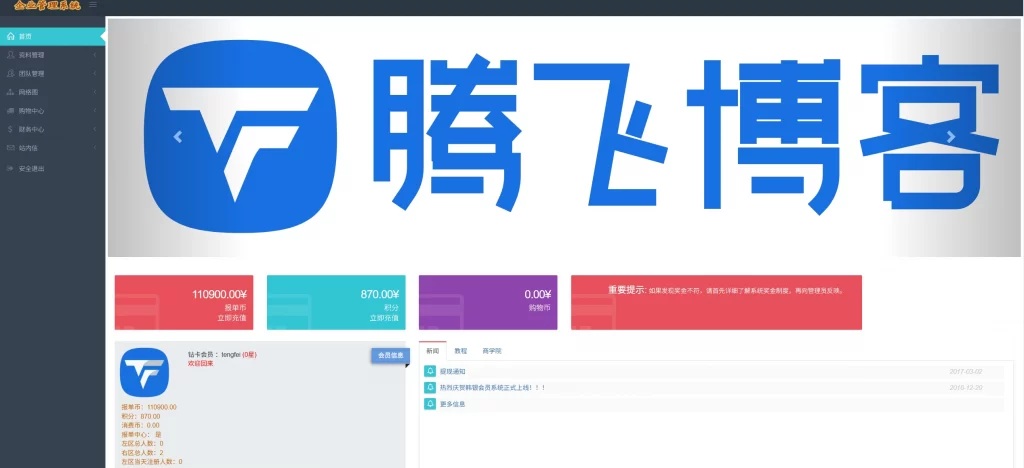The height and width of the screenshot is (468, 1024).
Task: Go to next carousel slide arrow
Action: click(951, 136)
